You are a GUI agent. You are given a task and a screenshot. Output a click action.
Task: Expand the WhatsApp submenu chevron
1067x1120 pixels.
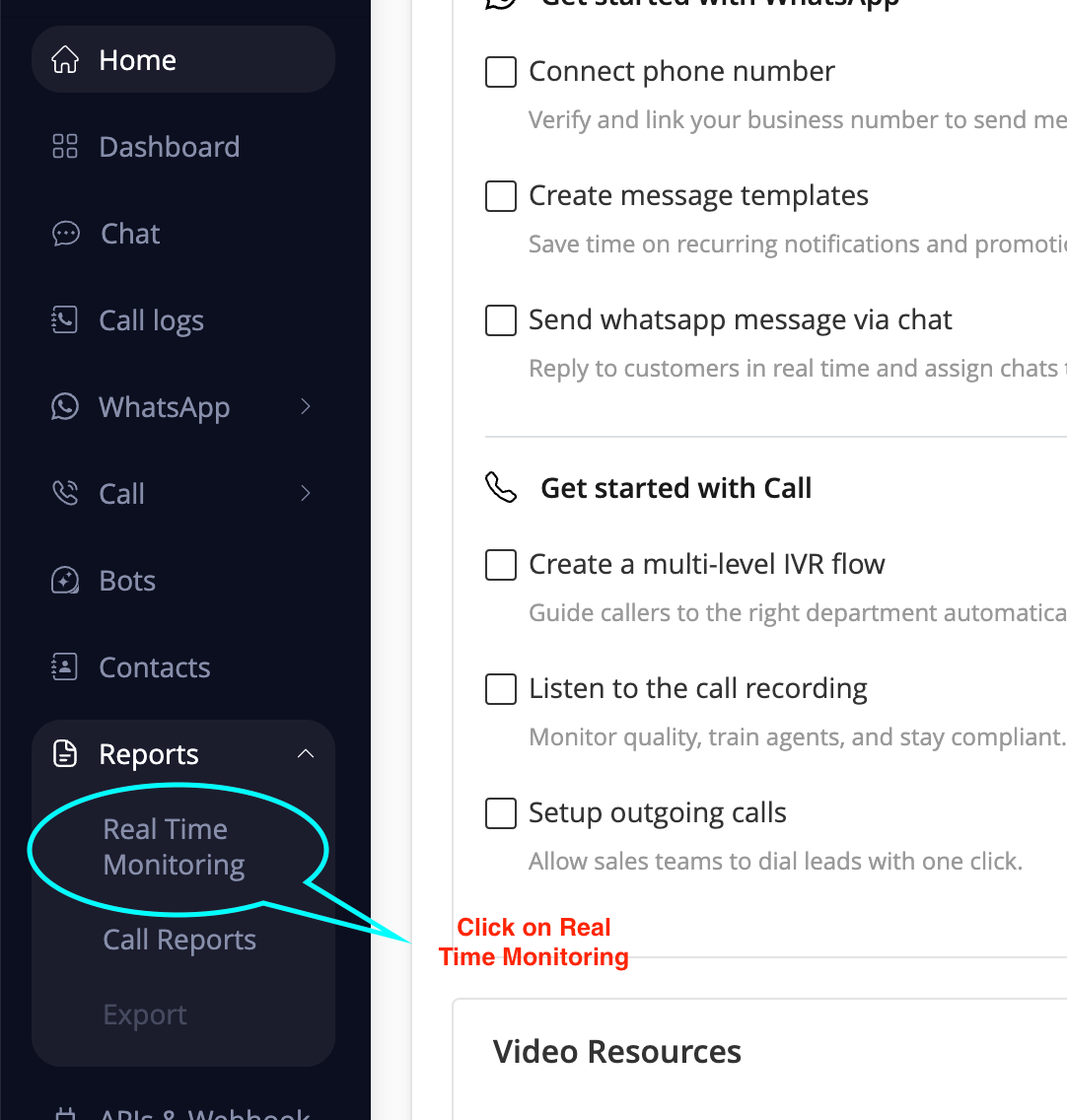pos(306,407)
